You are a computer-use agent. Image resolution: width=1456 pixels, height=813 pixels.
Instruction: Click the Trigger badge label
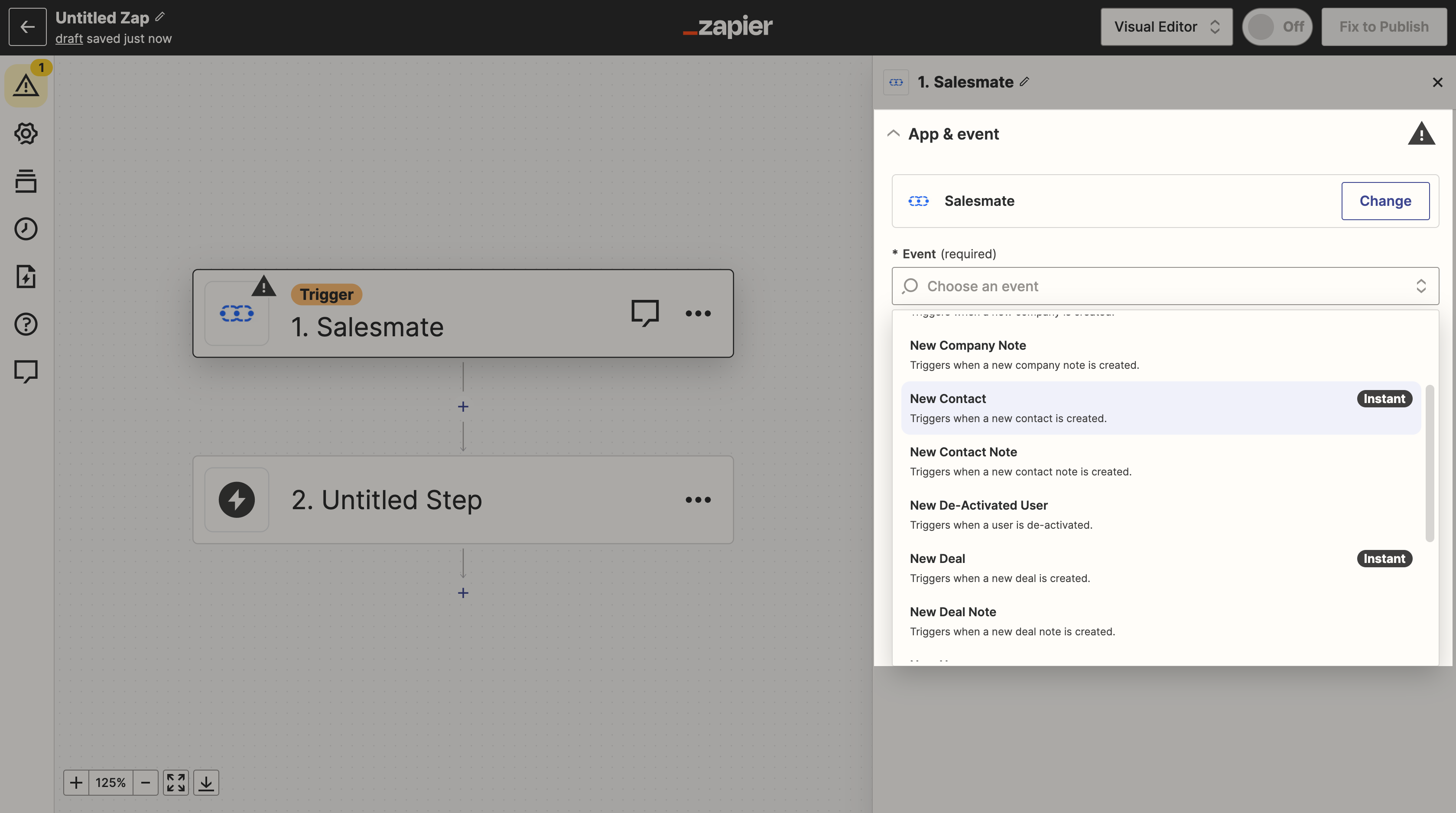click(x=326, y=294)
